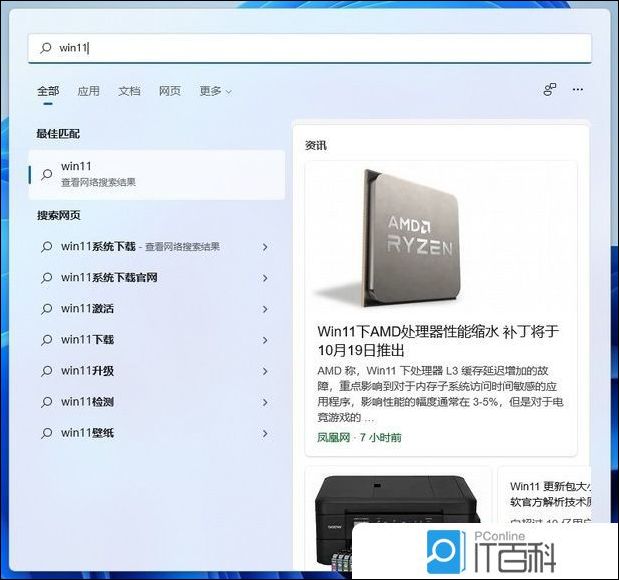Expand the arrow for win11系统下载官网
This screenshot has height=580, width=619.
click(x=265, y=278)
